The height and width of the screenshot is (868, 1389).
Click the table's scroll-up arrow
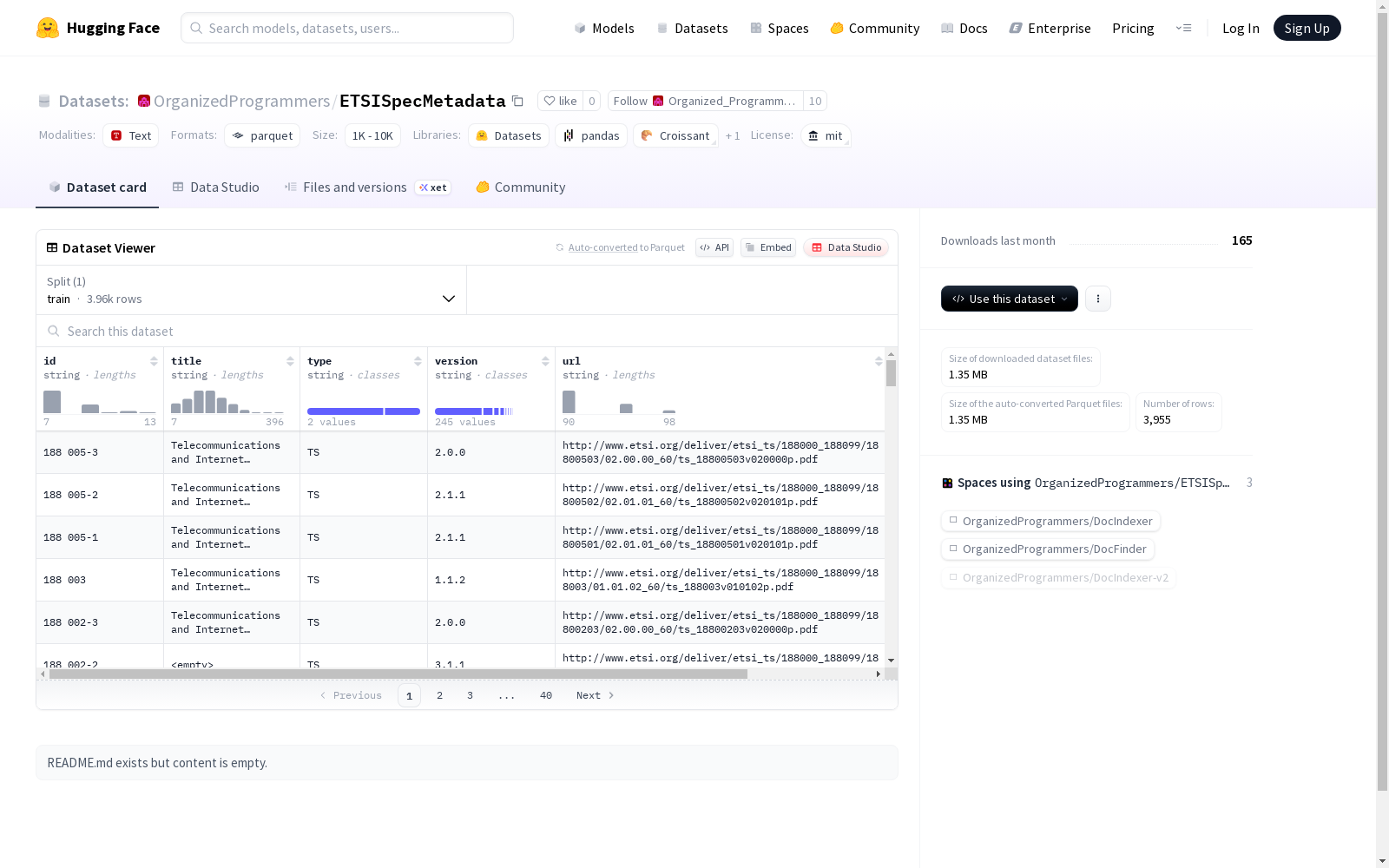click(x=891, y=355)
